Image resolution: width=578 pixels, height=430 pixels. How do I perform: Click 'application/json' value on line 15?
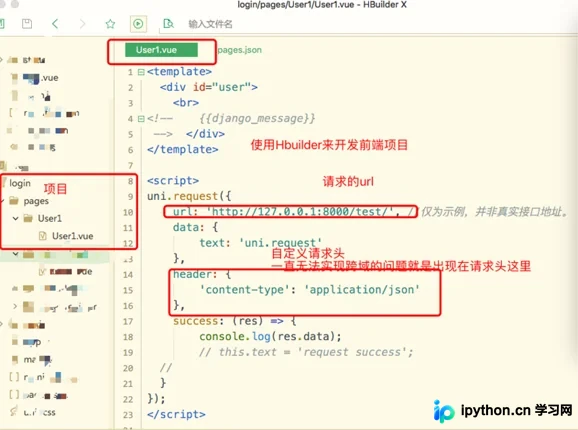tap(362, 290)
